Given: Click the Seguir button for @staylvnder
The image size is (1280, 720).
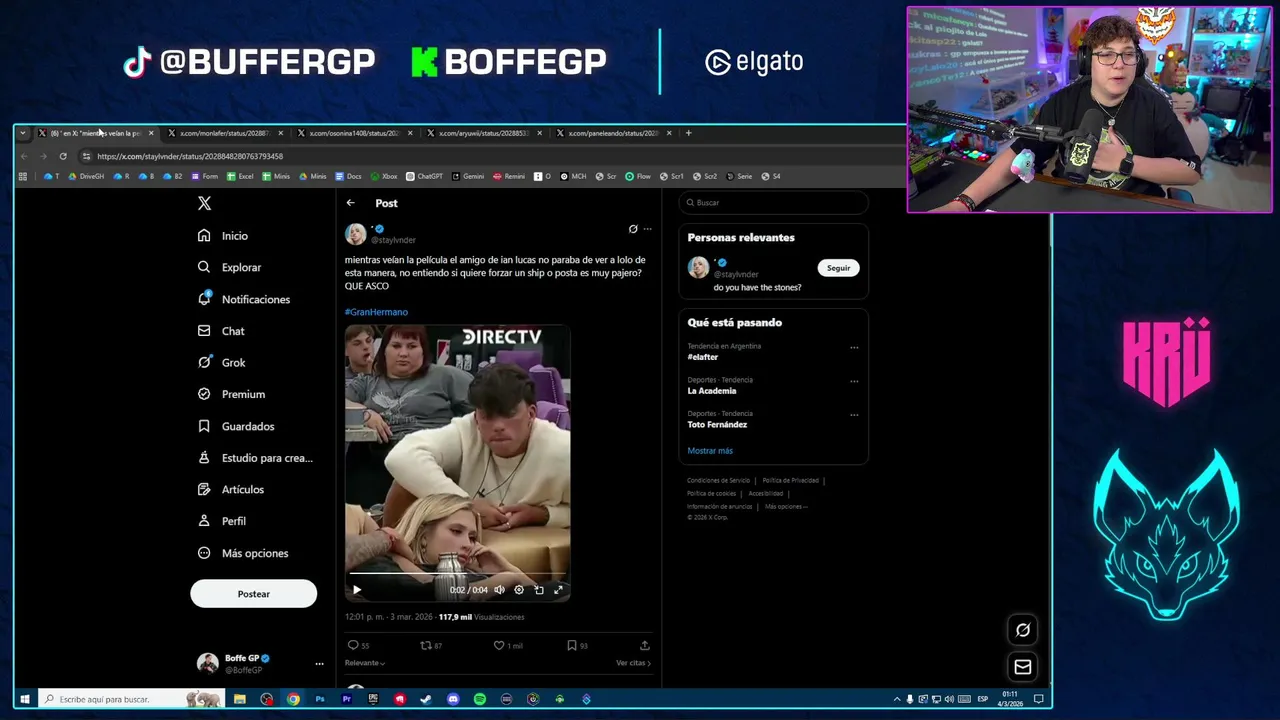Looking at the screenshot, I should (x=838, y=268).
